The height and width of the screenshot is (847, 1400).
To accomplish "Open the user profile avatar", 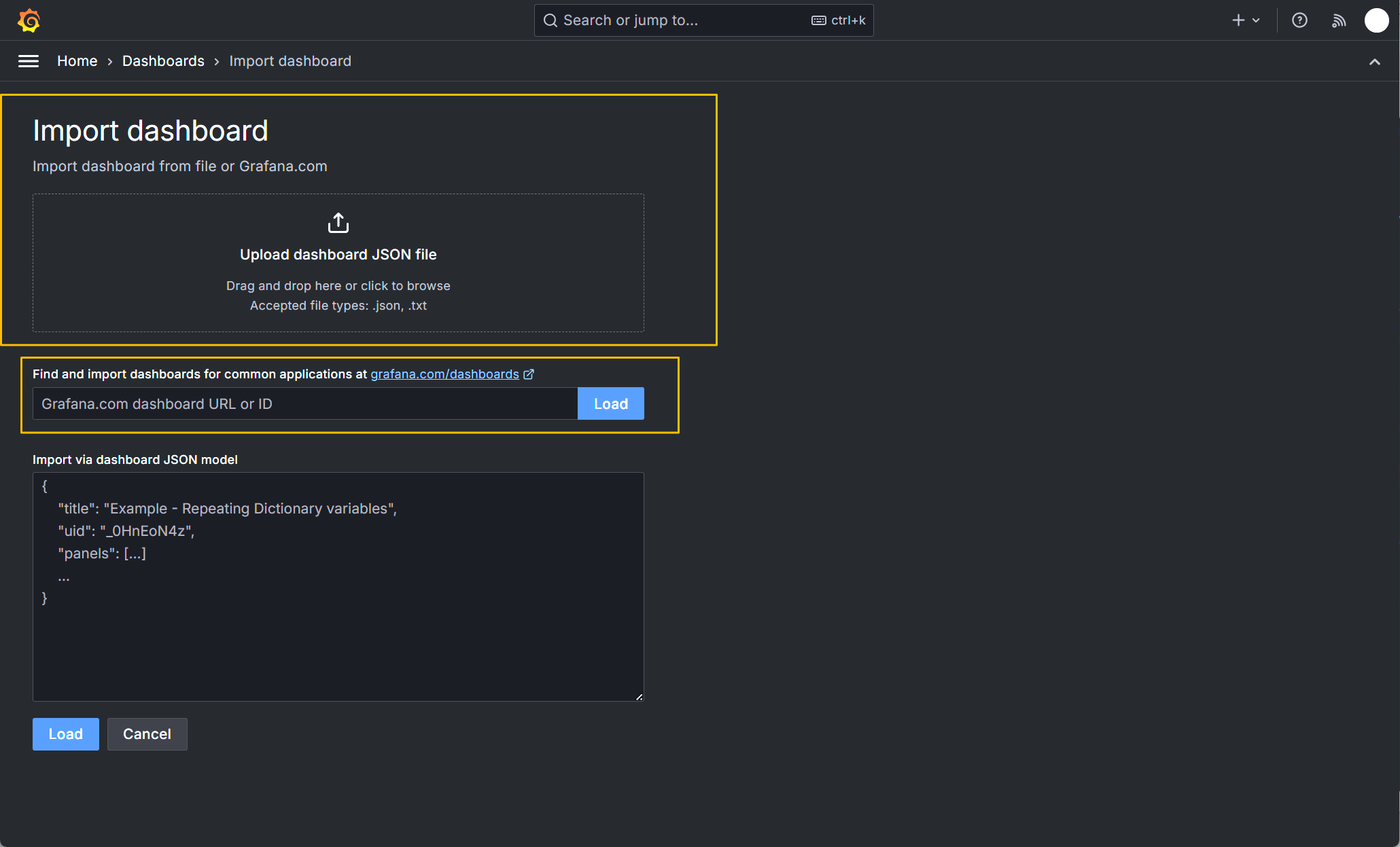I will click(1377, 20).
